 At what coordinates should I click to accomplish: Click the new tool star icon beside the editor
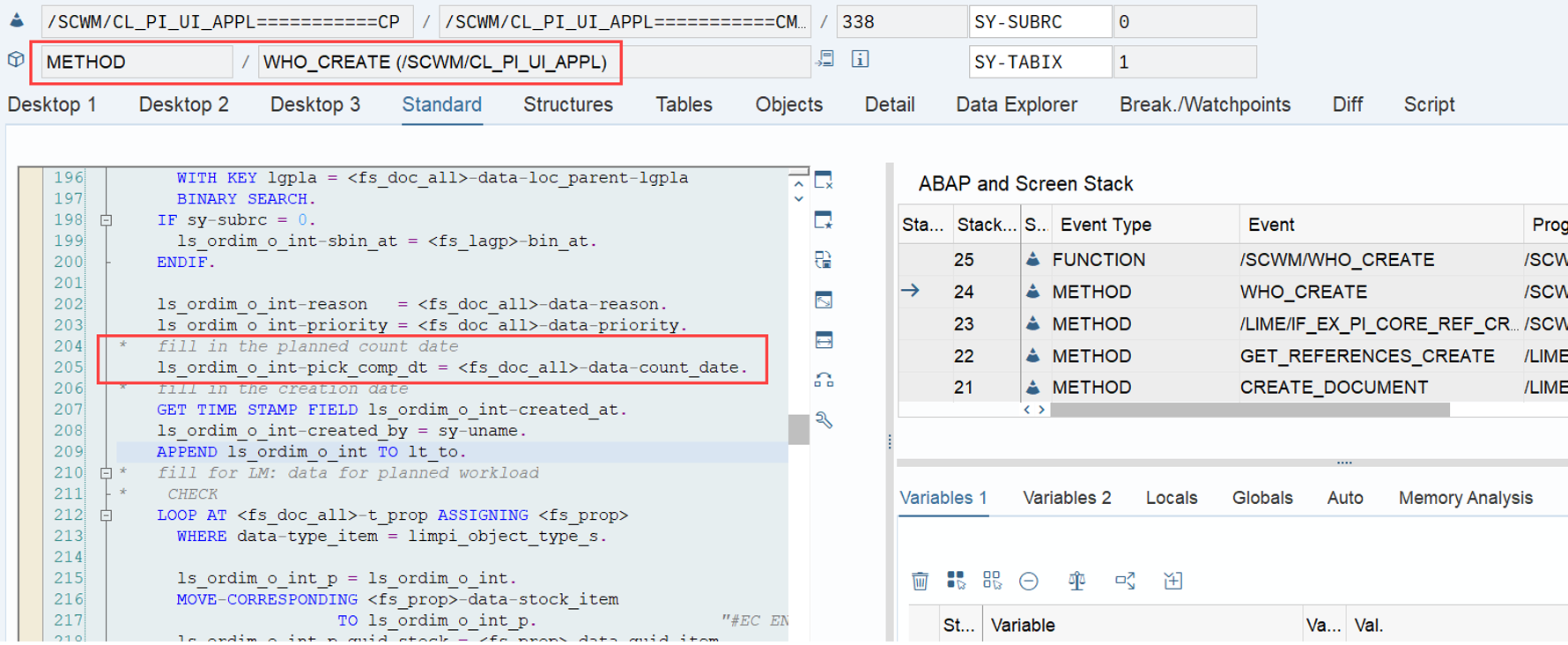click(824, 220)
